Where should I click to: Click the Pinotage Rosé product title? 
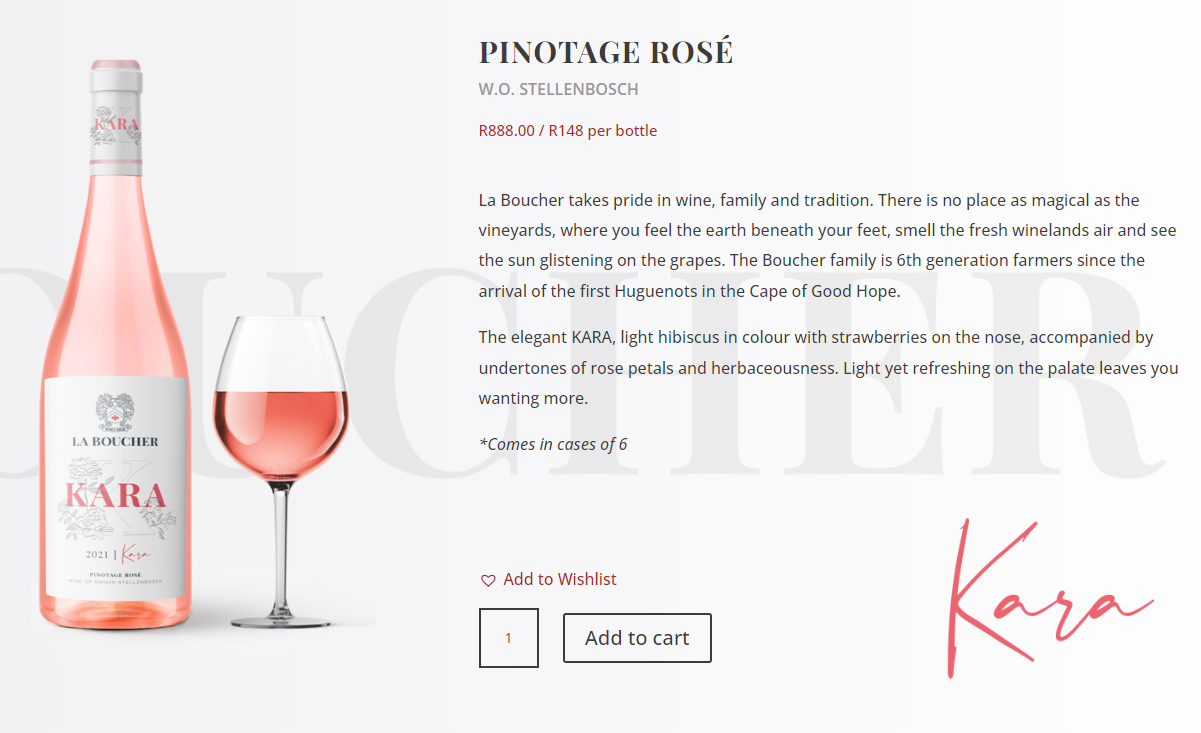606,52
